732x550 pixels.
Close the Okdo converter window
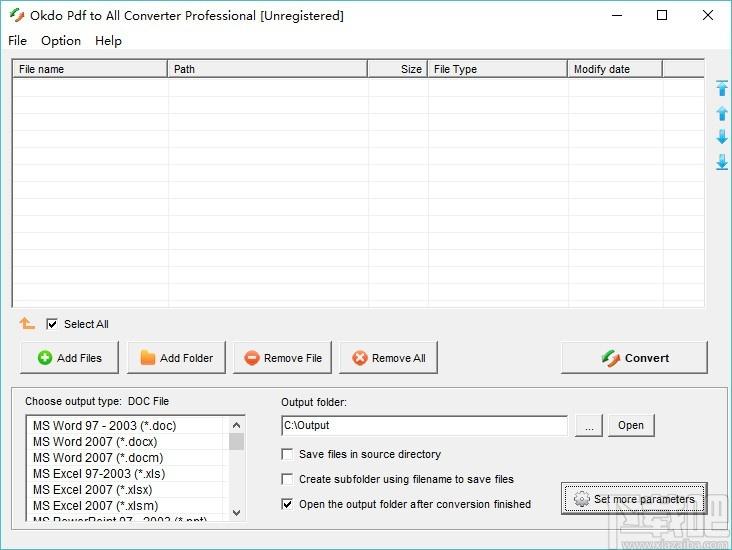point(707,15)
